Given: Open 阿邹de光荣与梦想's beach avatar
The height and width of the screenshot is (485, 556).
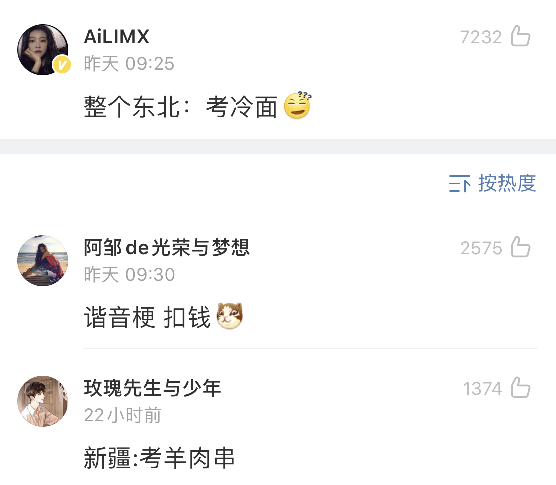Looking at the screenshot, I should tap(43, 260).
